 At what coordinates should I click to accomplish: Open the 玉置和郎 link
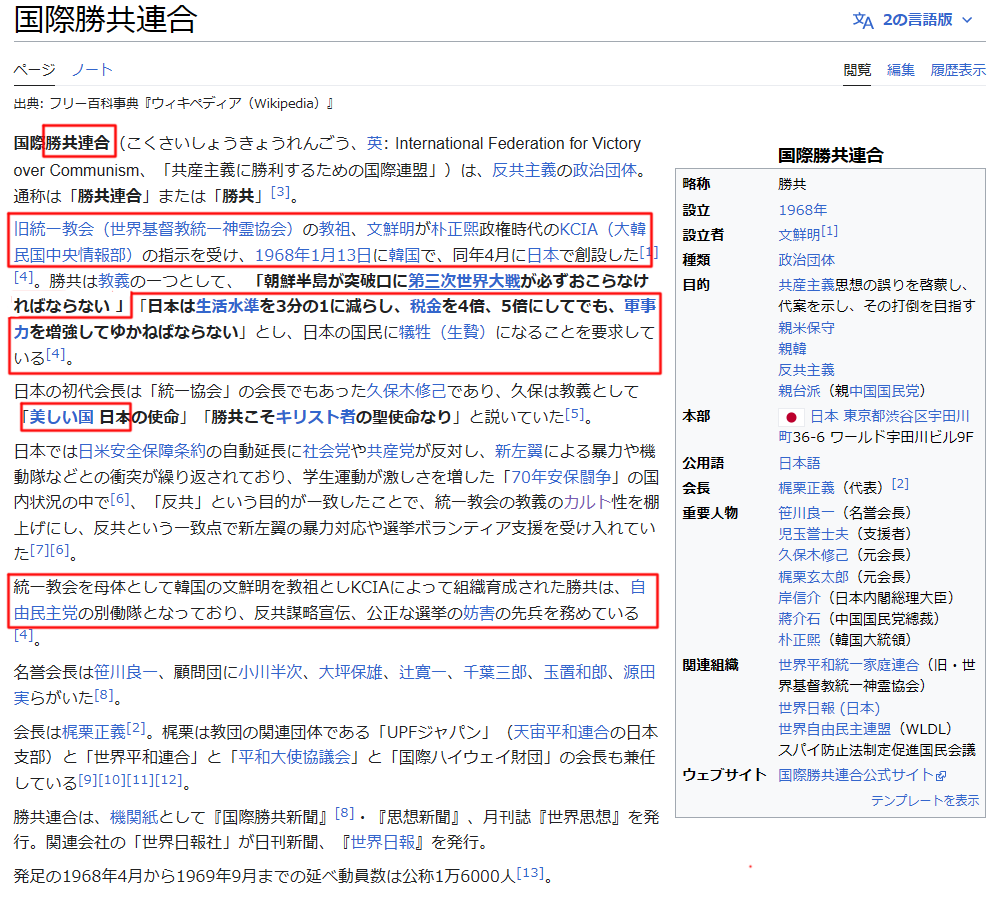tap(575, 672)
